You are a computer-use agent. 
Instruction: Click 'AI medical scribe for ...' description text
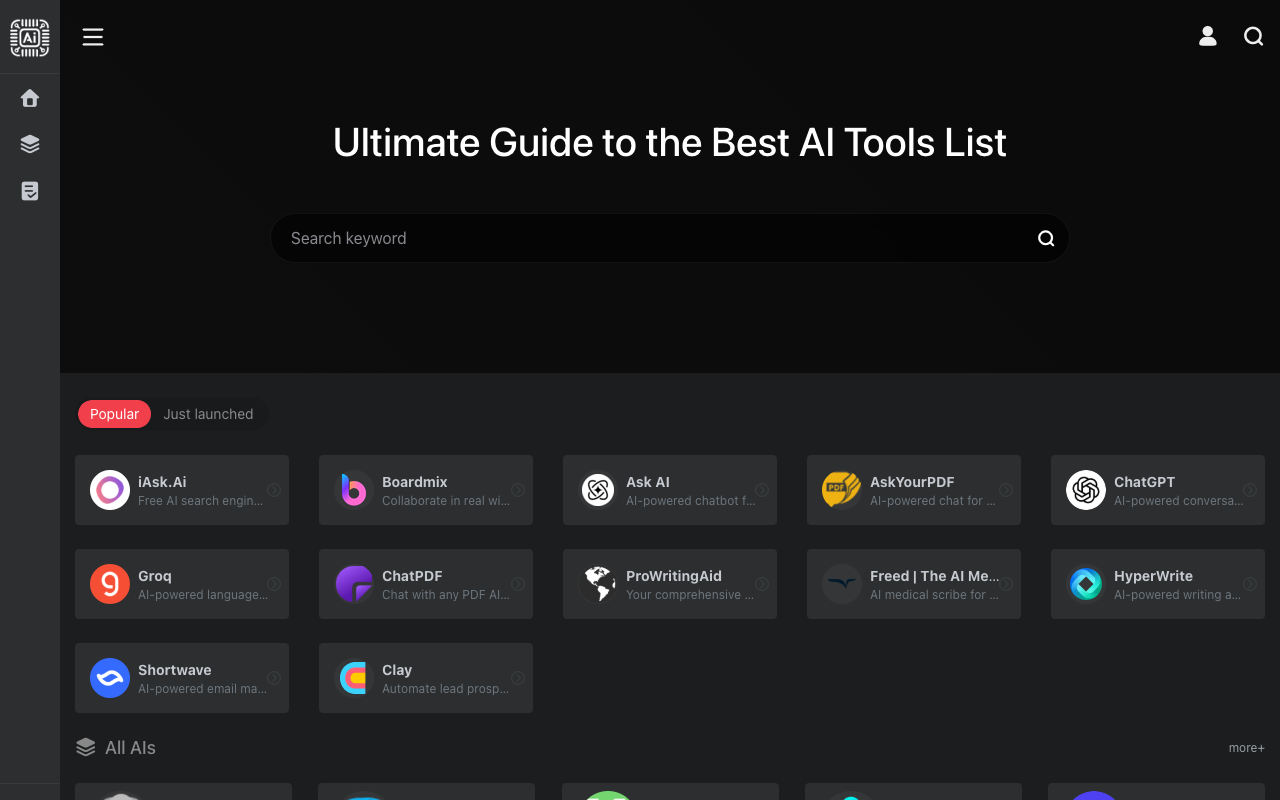pyautogui.click(x=934, y=595)
